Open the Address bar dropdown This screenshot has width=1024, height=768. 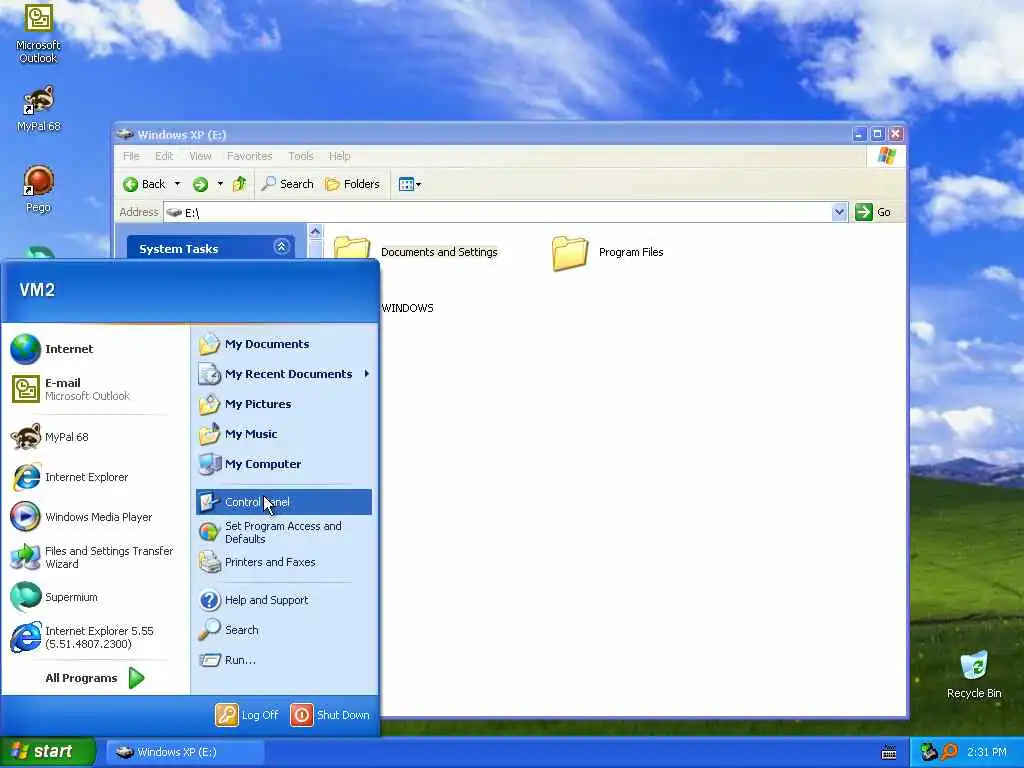839,212
